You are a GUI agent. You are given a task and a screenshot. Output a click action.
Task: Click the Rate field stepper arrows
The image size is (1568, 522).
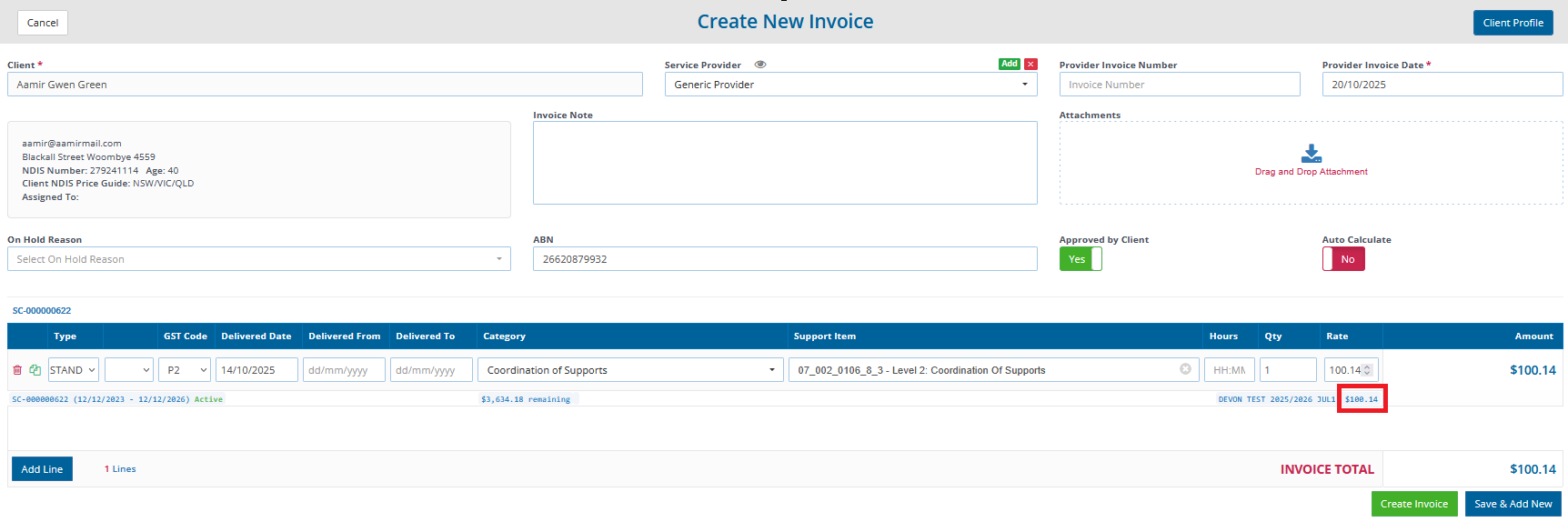tap(1367, 370)
